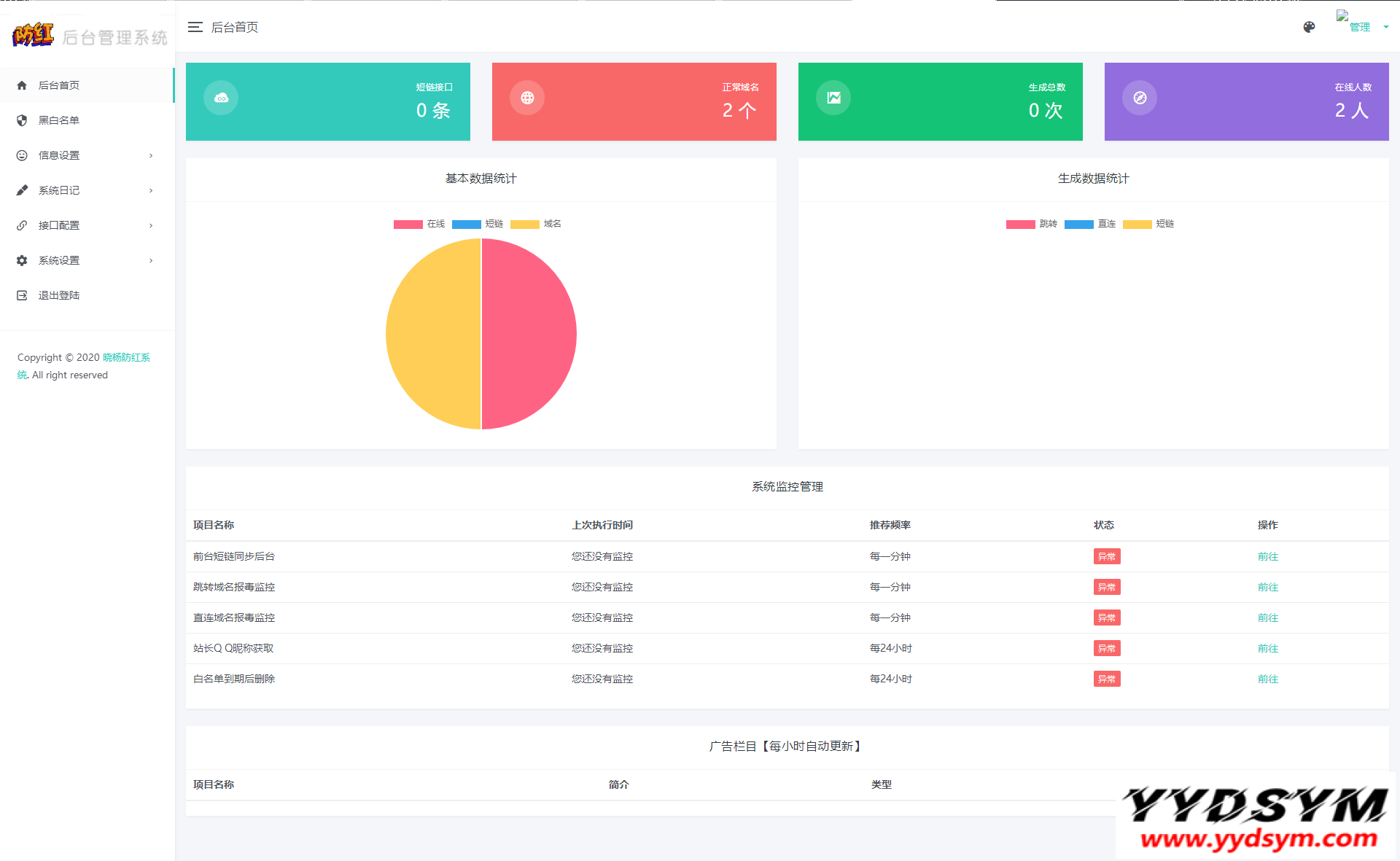Toggle the yellow 短链 legend swatch in 生成数据统计
The height and width of the screenshot is (861, 1400).
1137,225
